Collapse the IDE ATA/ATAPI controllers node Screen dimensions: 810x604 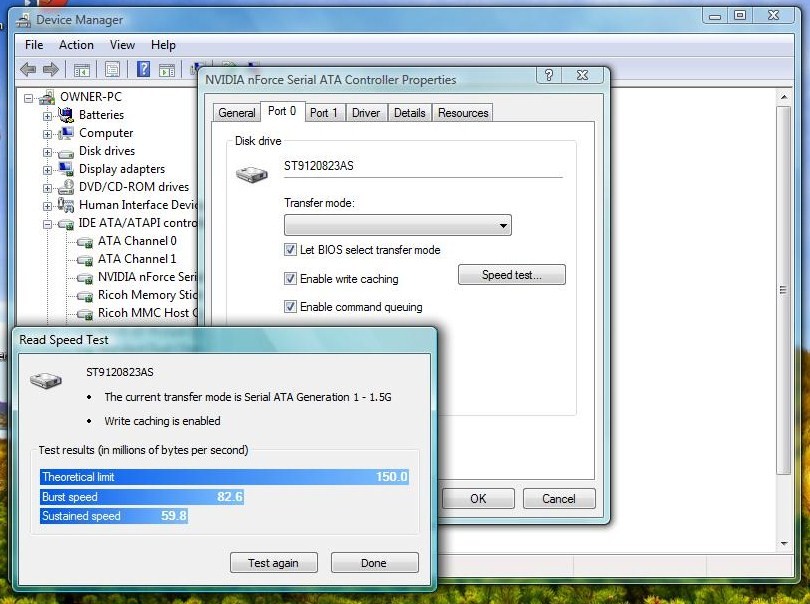tap(47, 224)
